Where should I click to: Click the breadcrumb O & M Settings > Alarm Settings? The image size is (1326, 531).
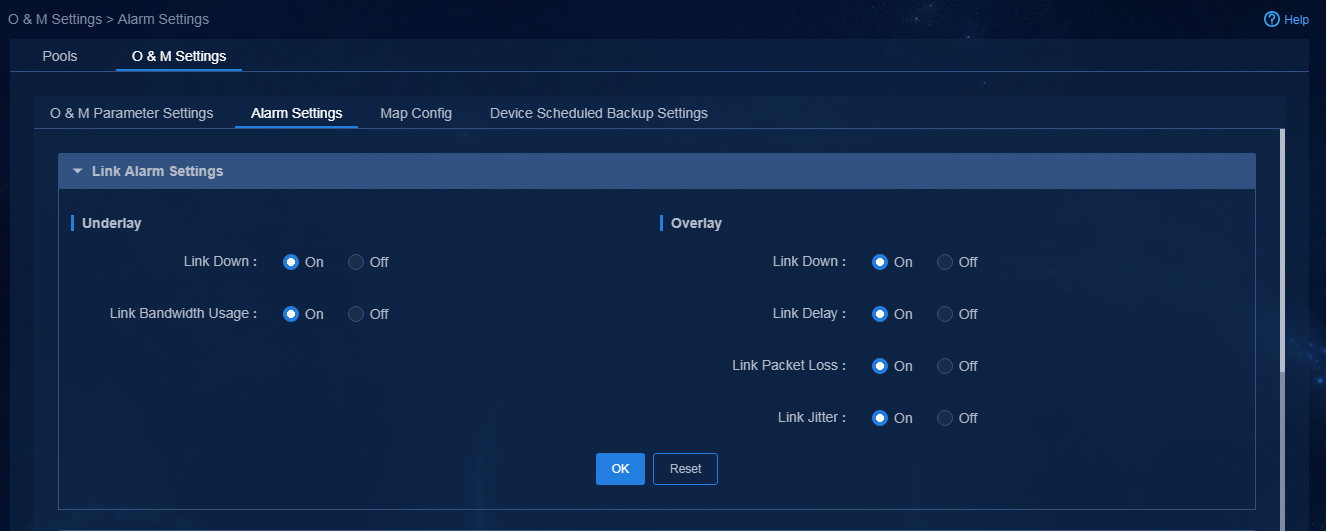tap(109, 19)
